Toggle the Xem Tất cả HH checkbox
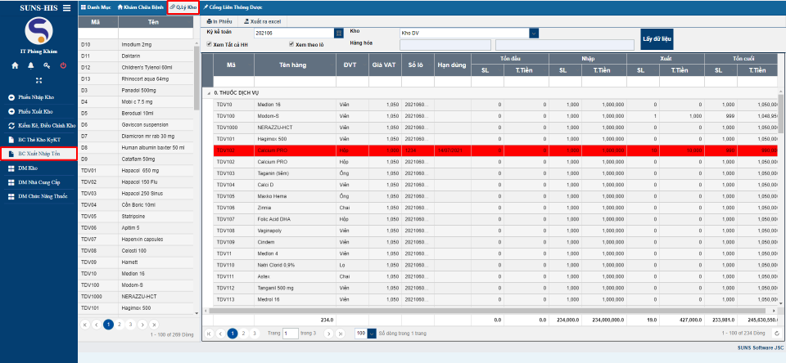The height and width of the screenshot is (363, 786). click(210, 44)
